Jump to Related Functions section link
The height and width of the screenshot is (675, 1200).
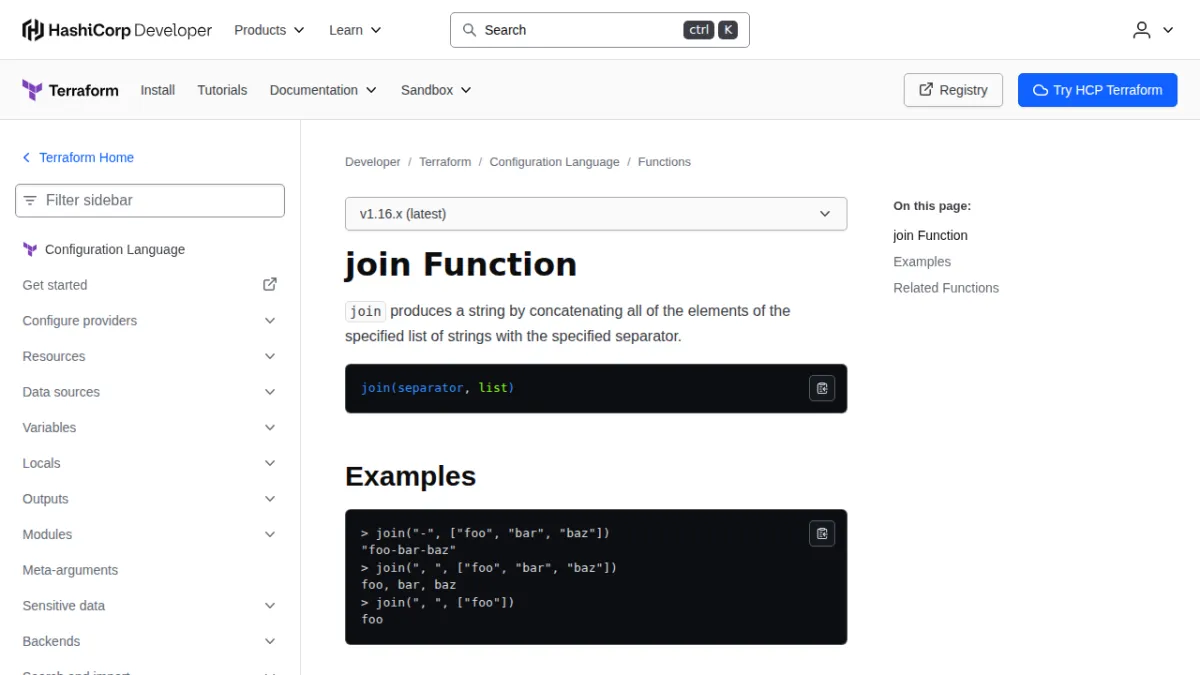pos(946,288)
